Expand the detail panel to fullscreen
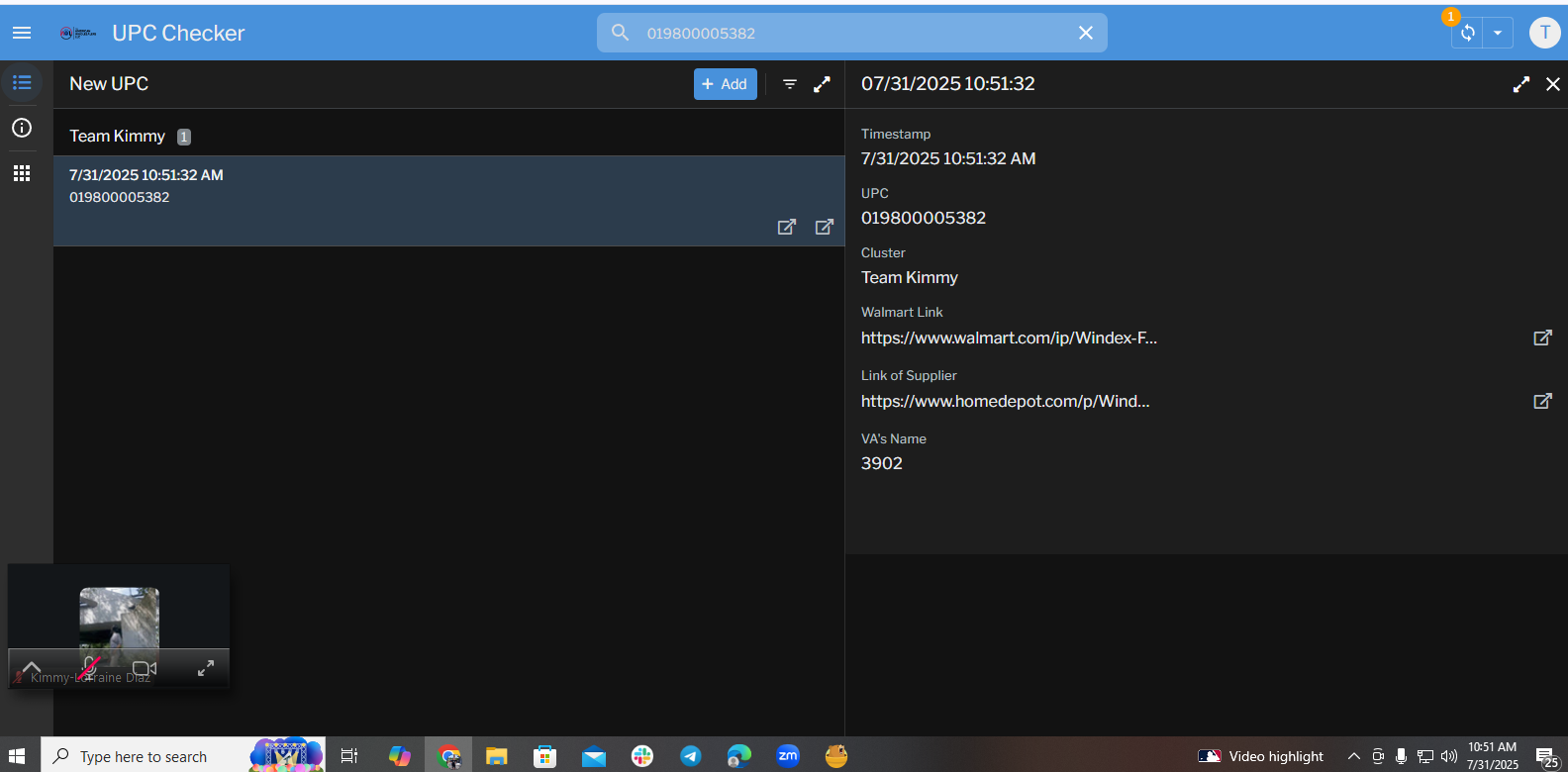 tap(1520, 84)
